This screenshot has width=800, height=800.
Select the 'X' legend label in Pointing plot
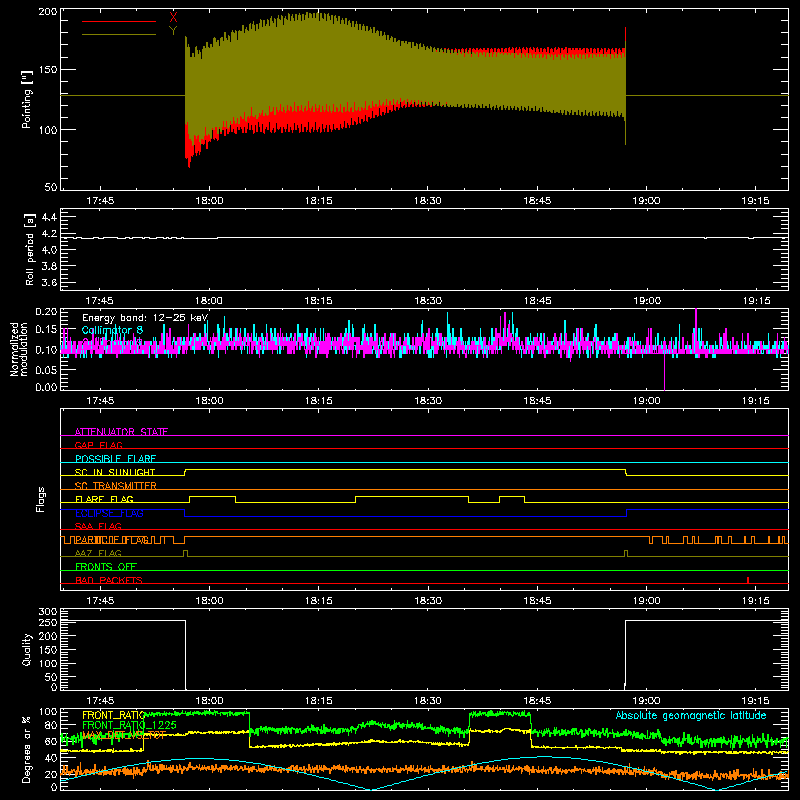173,17
